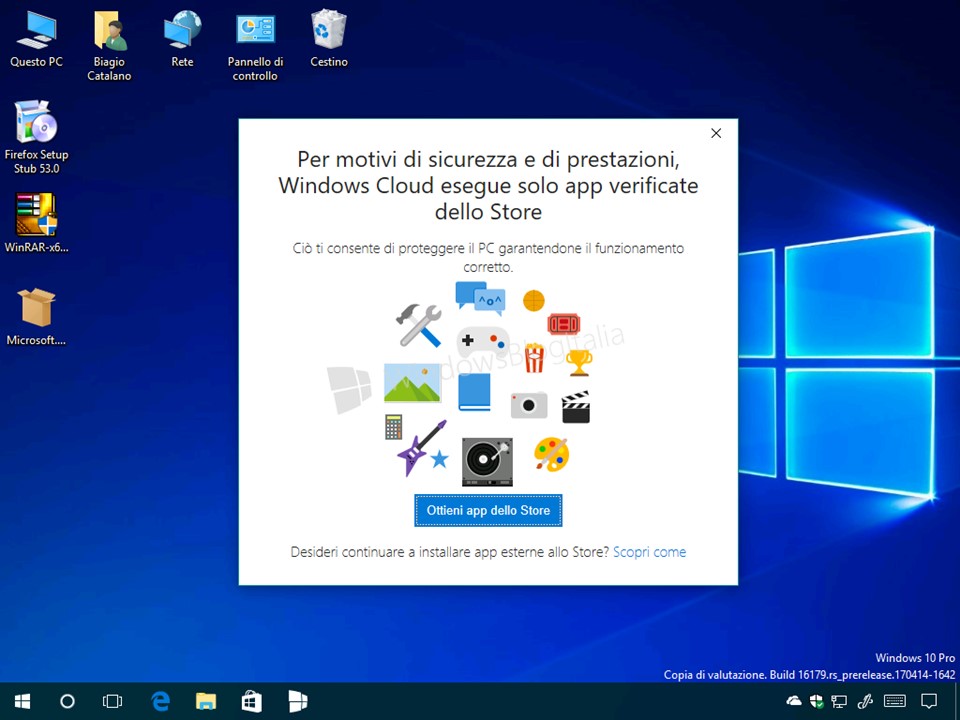Select the Cestino recycle bin icon
960x720 pixels.
[329, 38]
